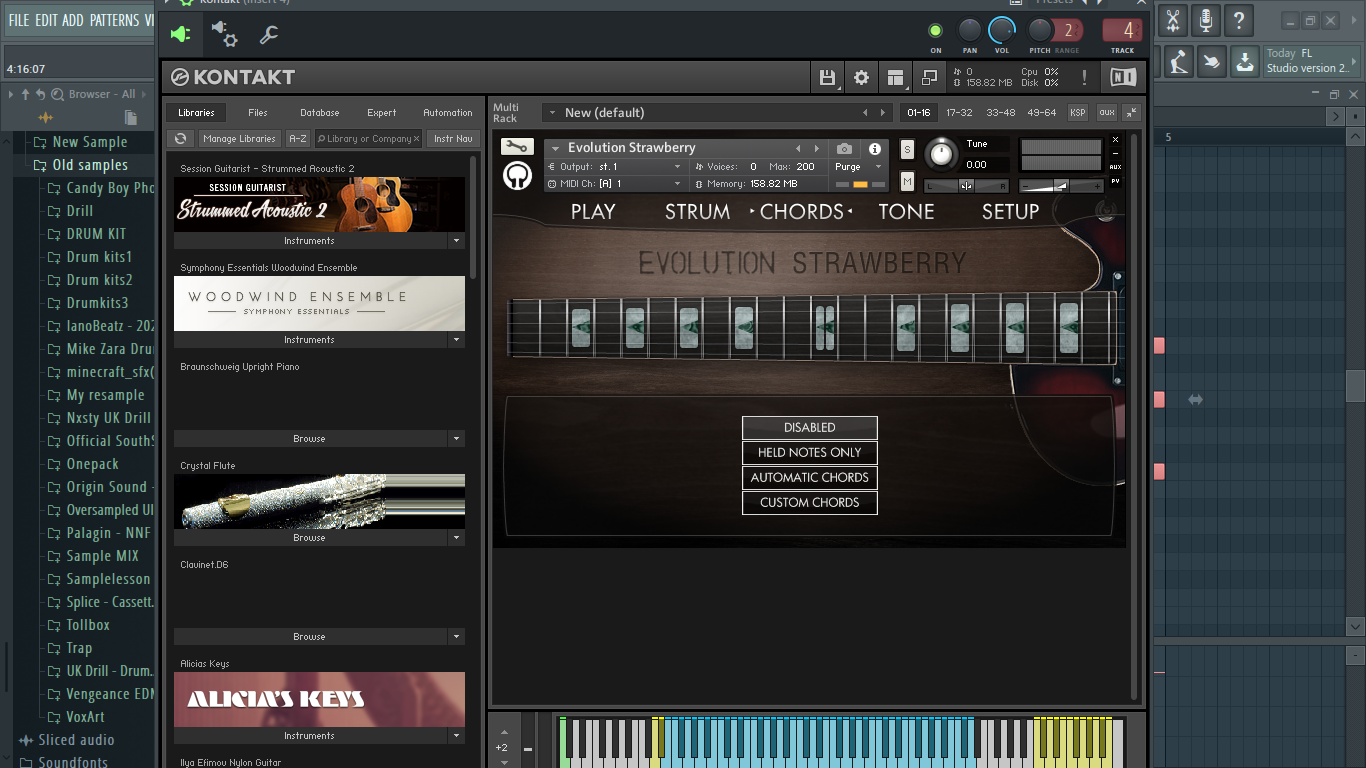This screenshot has width=1366, height=768.
Task: Select next multi with the right arrow
Action: coord(882,113)
